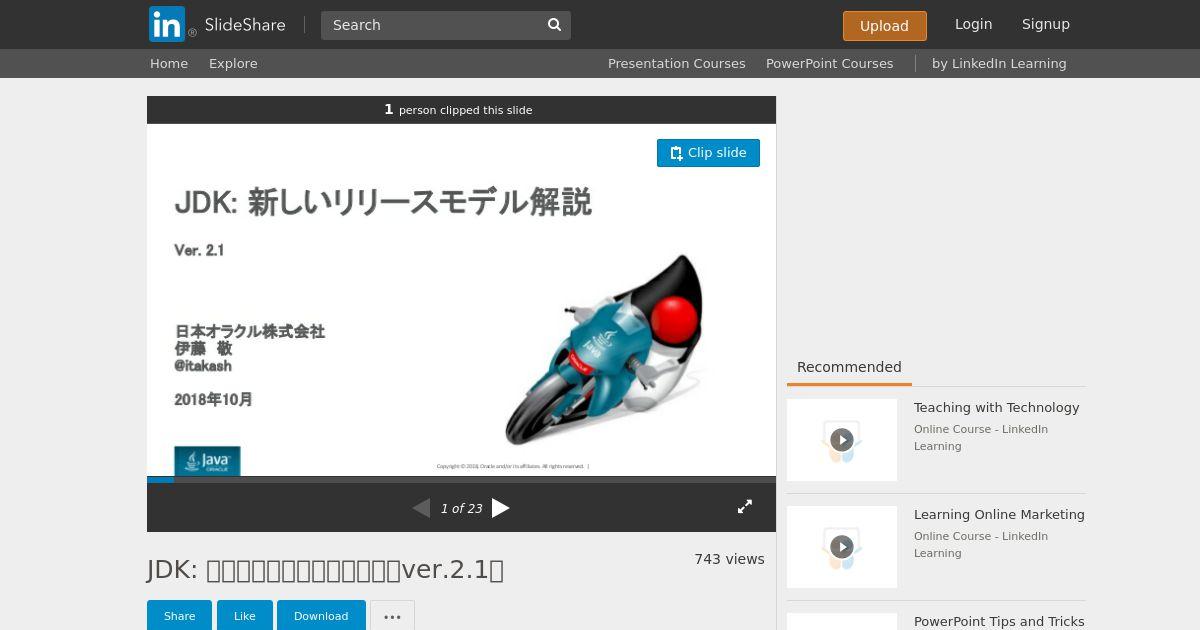Click the '1 person clipped this slide' banner
Image resolution: width=1200 pixels, height=630 pixels.
(x=461, y=110)
